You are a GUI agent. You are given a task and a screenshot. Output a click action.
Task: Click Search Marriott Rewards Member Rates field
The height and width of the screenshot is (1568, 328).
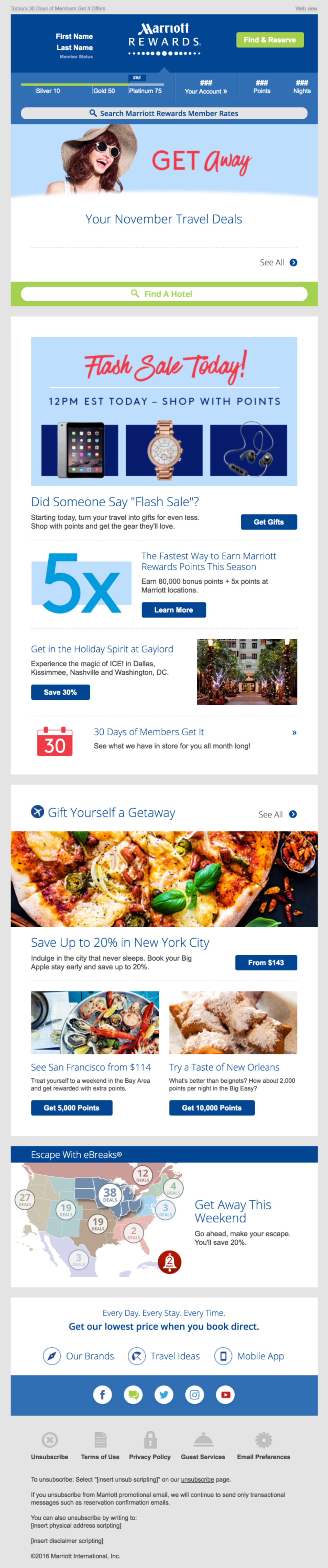pos(164,113)
